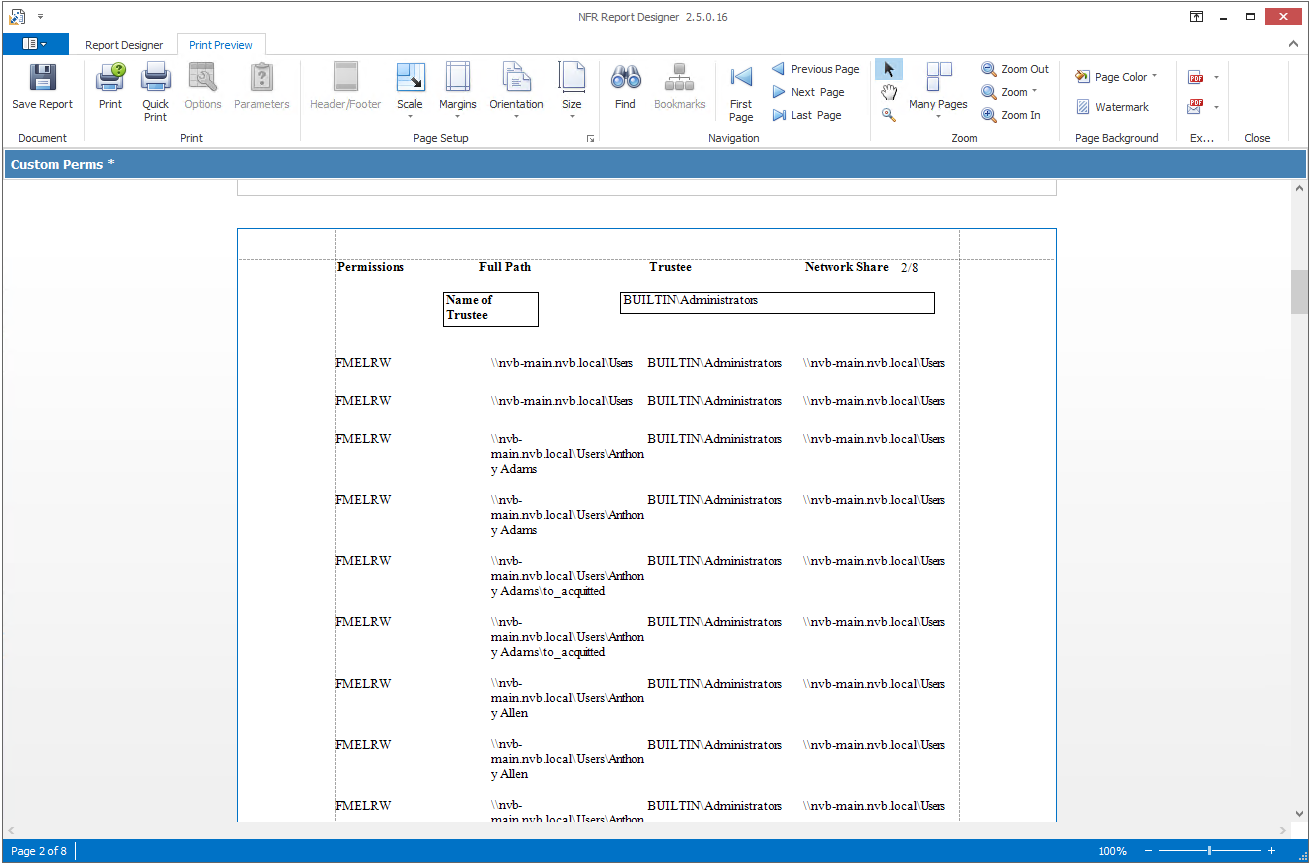
Task: Select the magnifier tool in Zoom group
Action: pyautogui.click(x=888, y=115)
